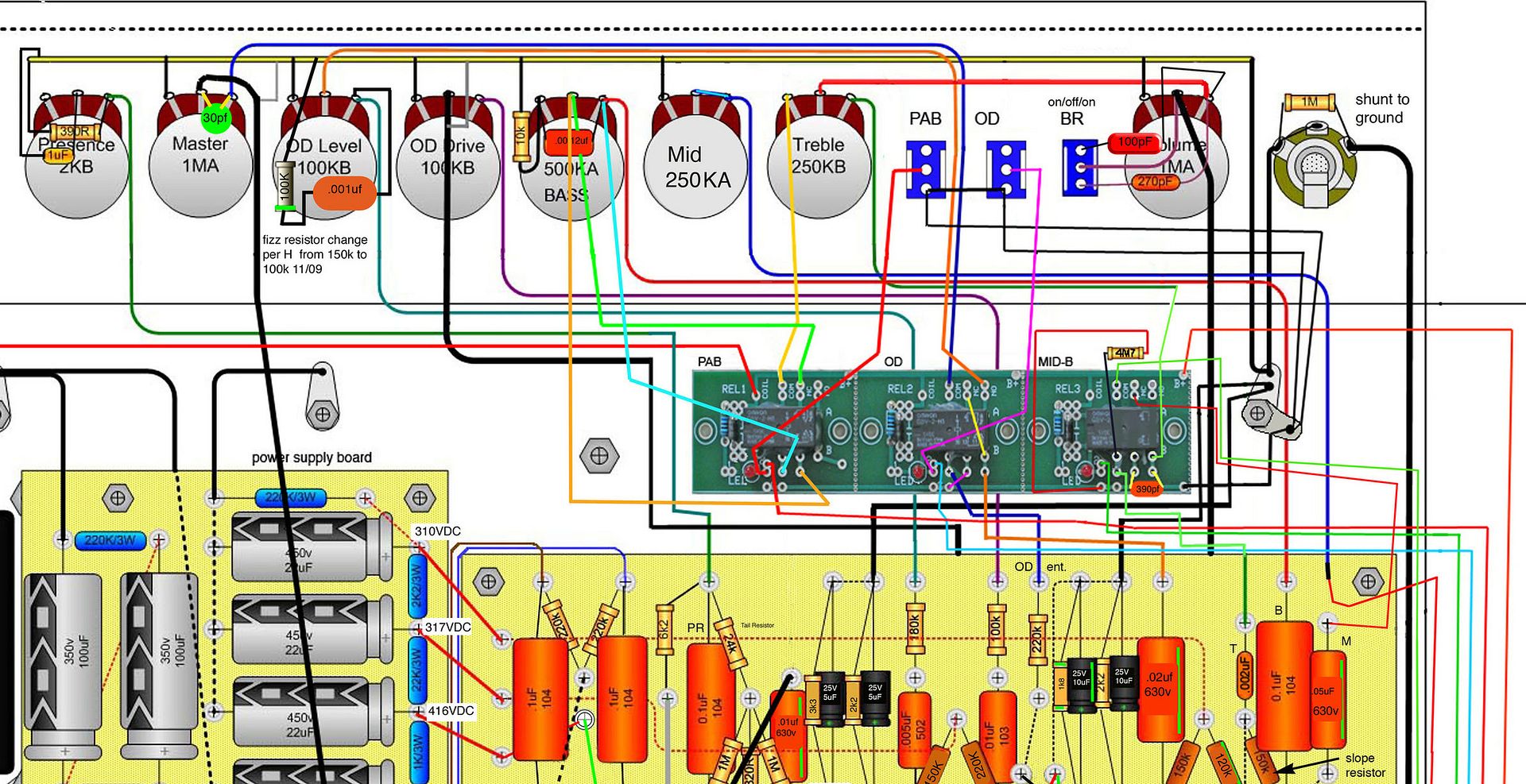Screen dimensions: 1526x784
Task: Click the OD Drive 100KB pot
Action: tap(447, 159)
